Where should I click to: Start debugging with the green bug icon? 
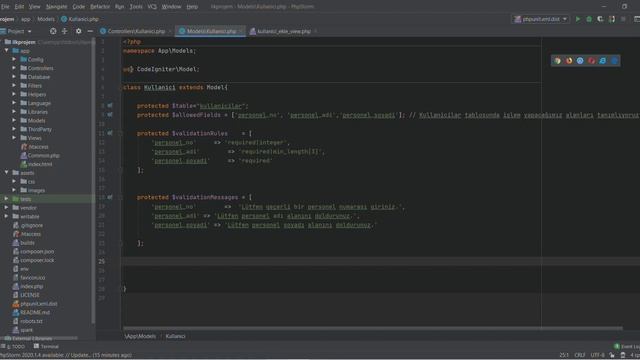click(589, 19)
